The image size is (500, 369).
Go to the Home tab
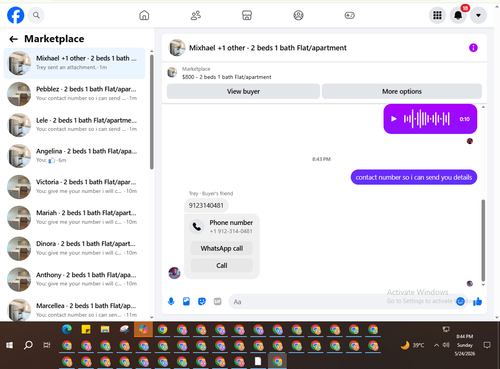144,15
